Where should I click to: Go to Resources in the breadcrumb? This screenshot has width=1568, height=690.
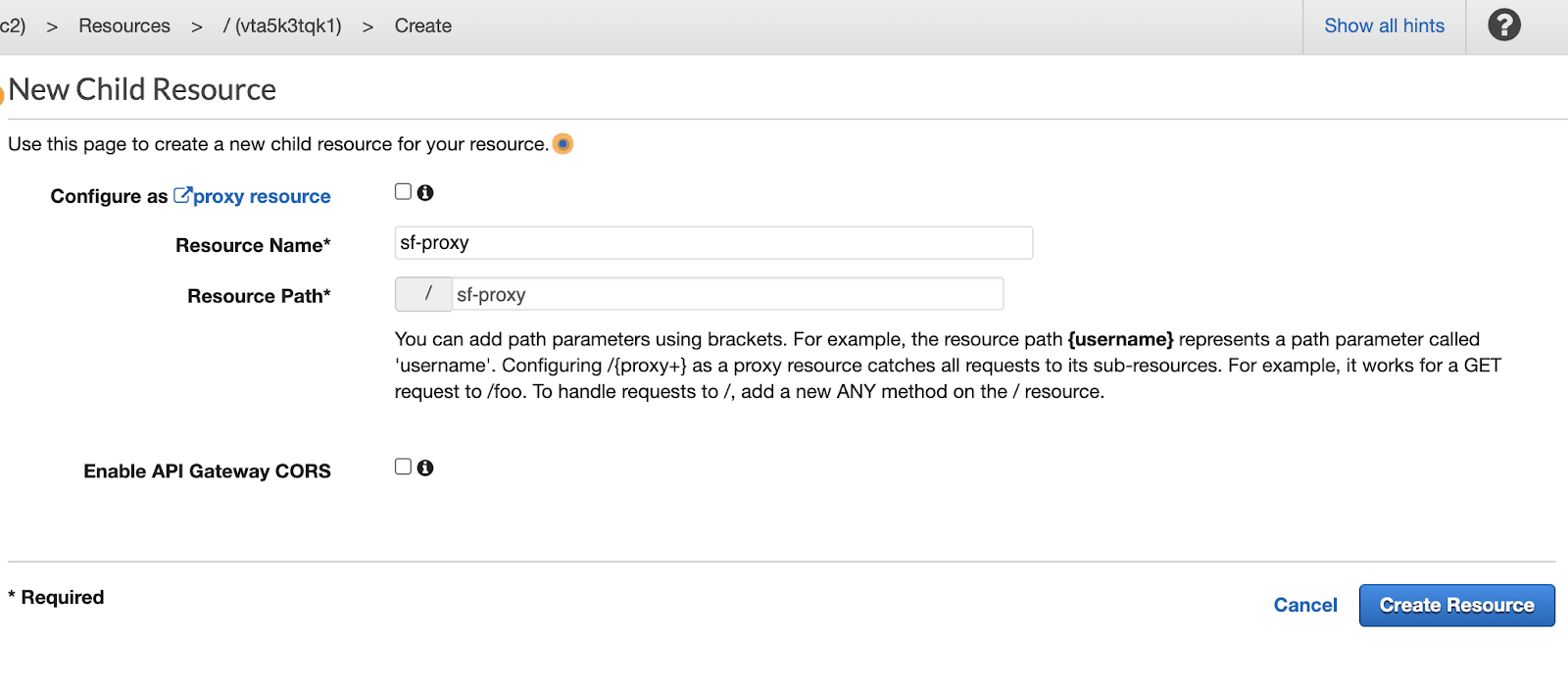[124, 26]
